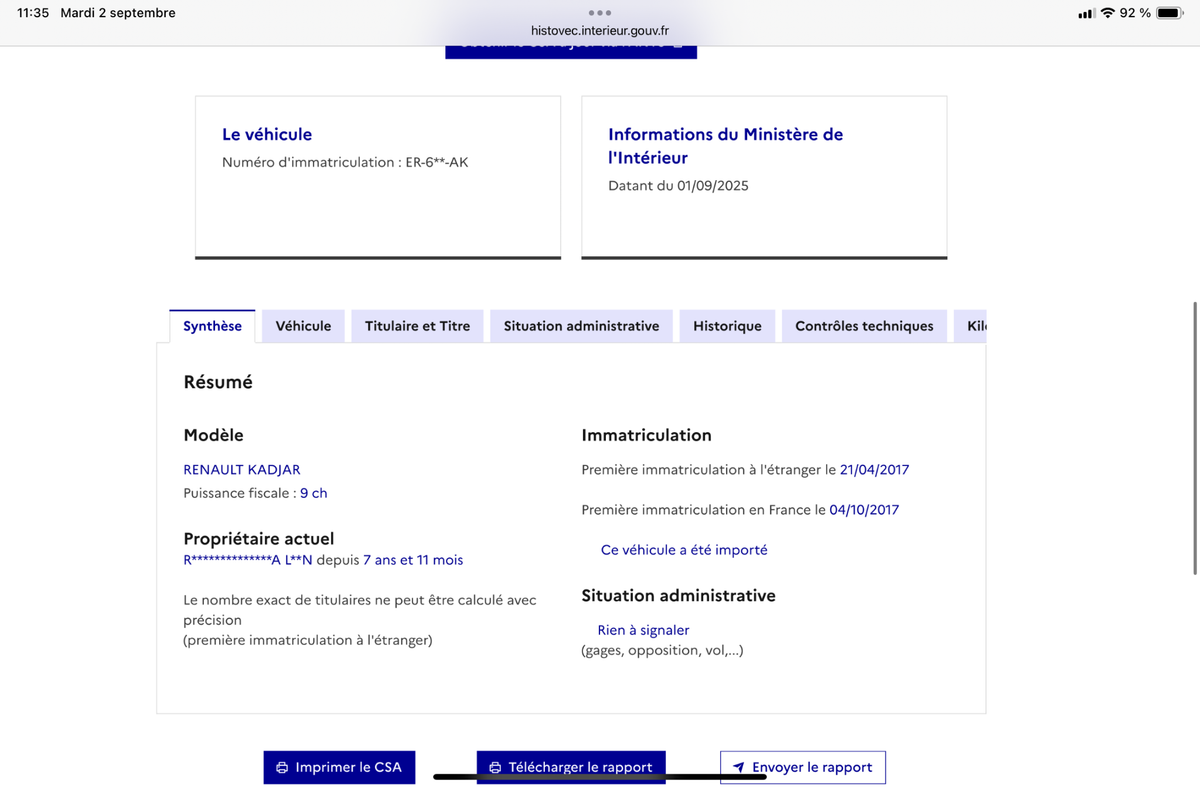Switch to the Véhicule tab

[x=303, y=326]
